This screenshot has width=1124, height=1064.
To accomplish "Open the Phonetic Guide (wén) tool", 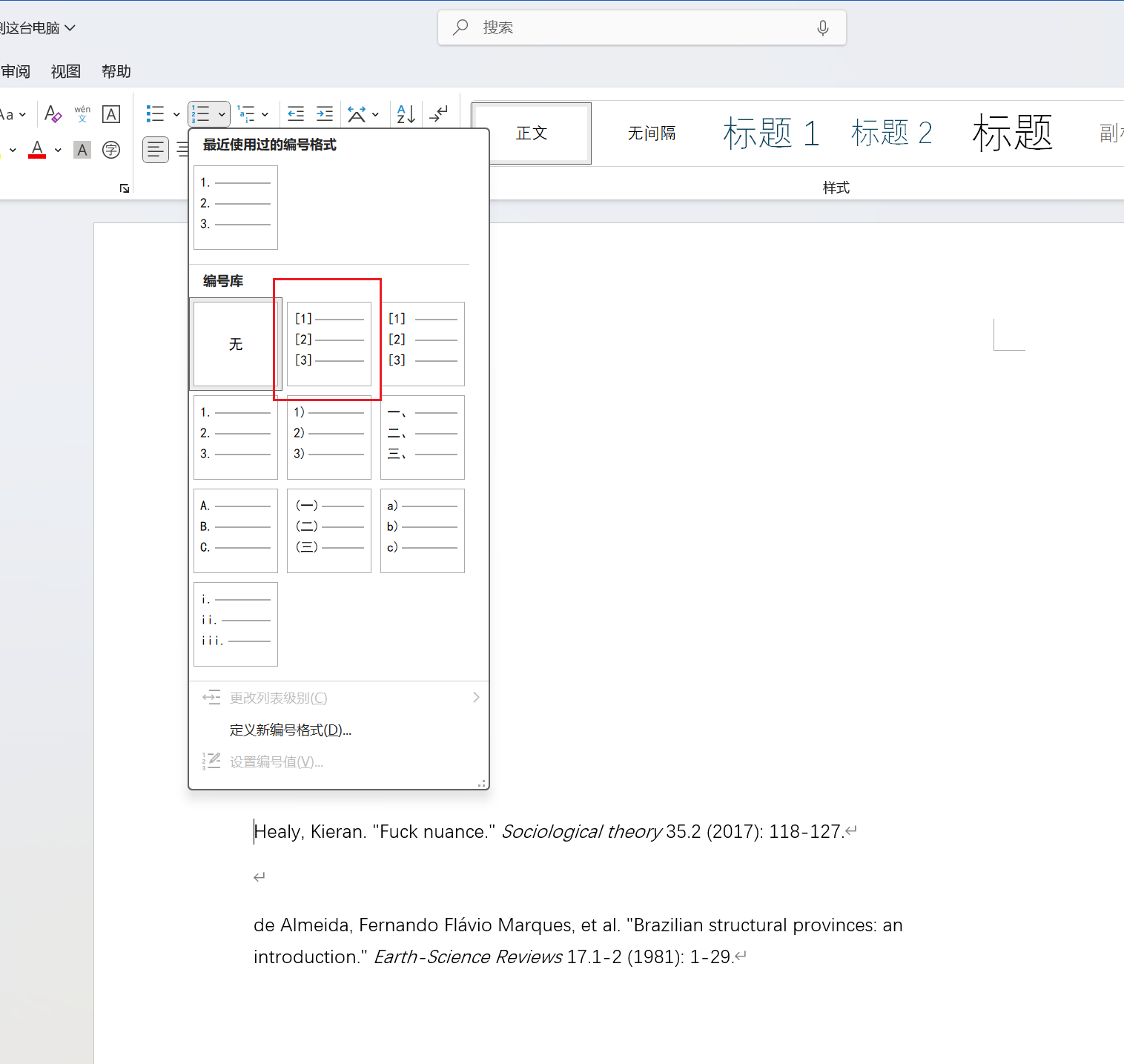I will click(82, 114).
